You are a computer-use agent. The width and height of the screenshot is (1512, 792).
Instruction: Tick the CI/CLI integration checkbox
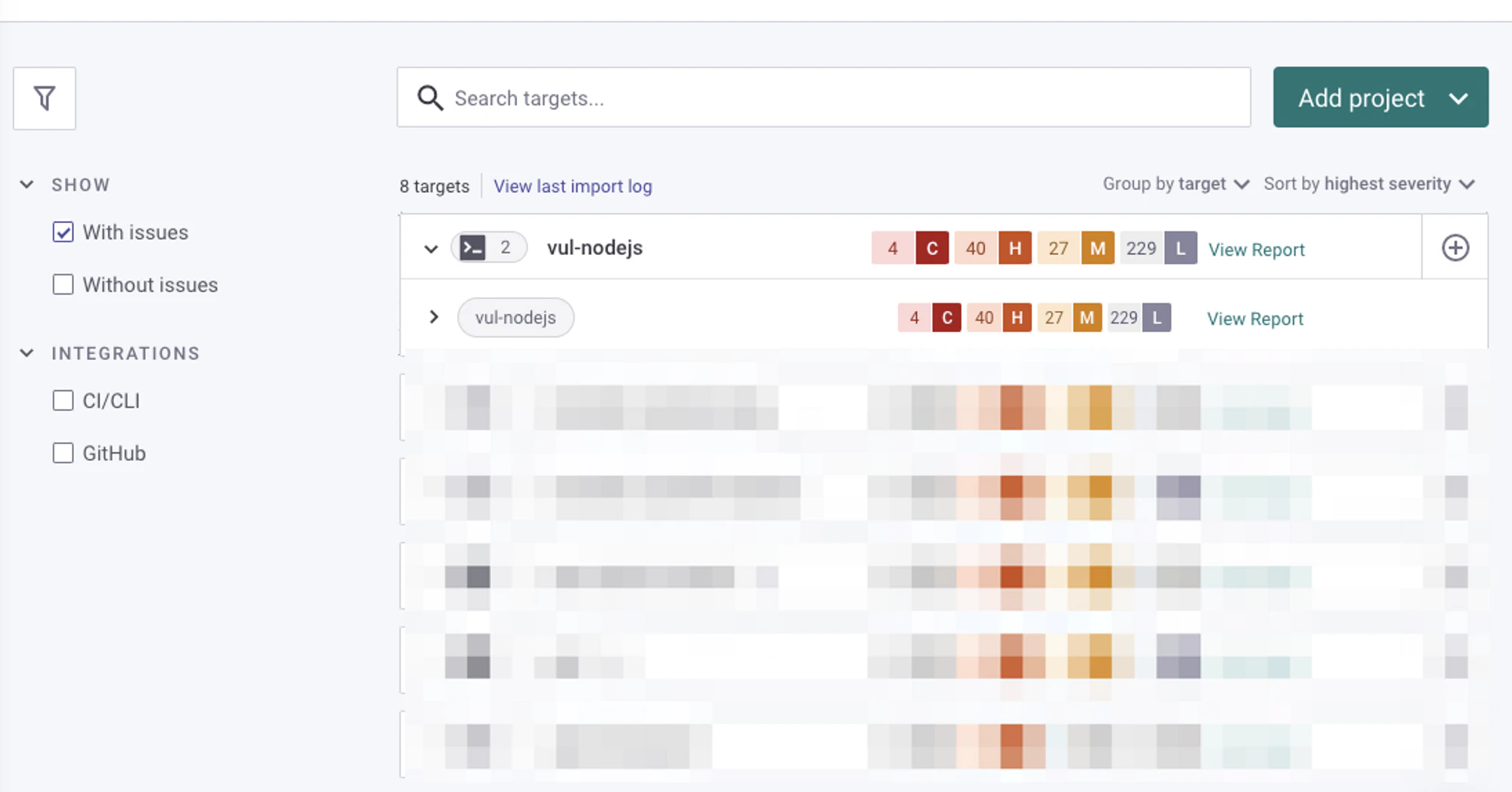pyautogui.click(x=64, y=400)
